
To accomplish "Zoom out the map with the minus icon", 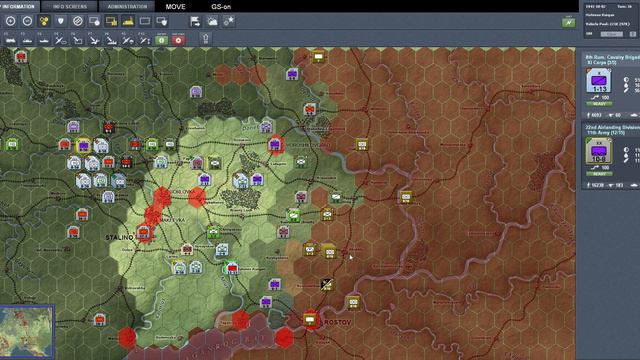I will (27, 21).
